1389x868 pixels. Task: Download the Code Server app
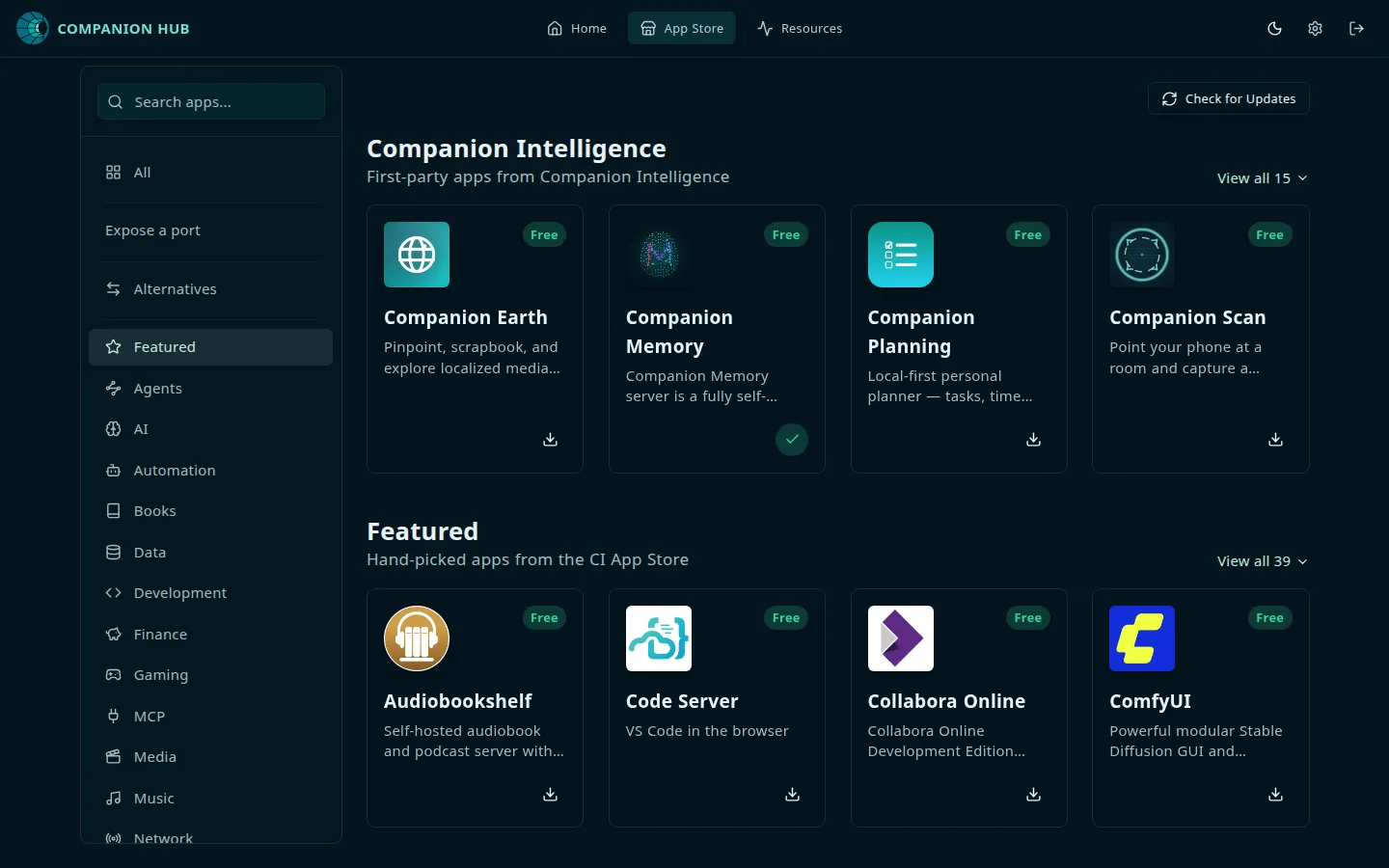pyautogui.click(x=792, y=795)
